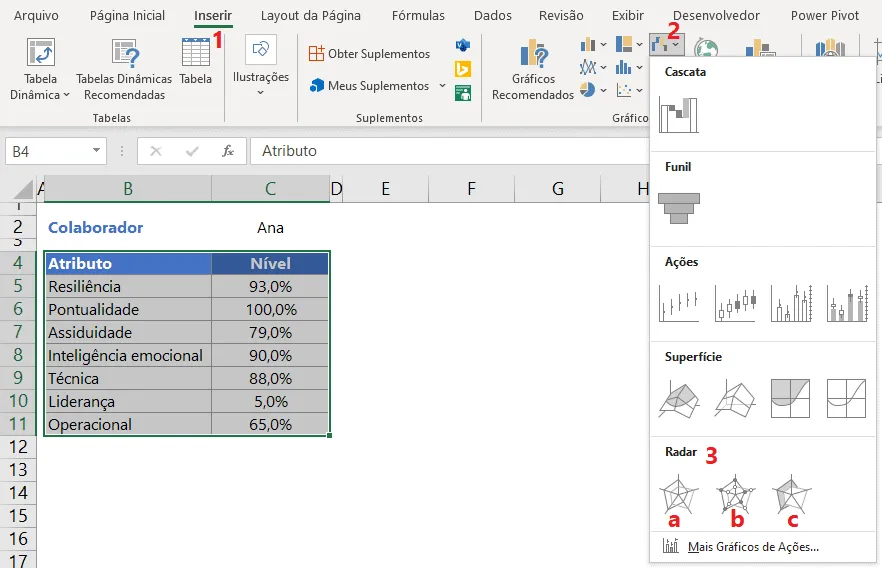Select the 3D surface chart
The width and height of the screenshot is (882, 568).
(679, 399)
